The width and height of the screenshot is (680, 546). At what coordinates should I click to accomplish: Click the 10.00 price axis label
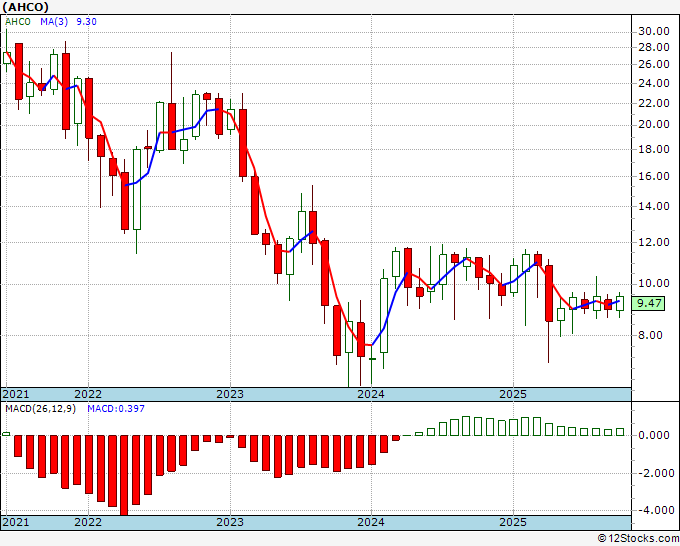click(654, 284)
